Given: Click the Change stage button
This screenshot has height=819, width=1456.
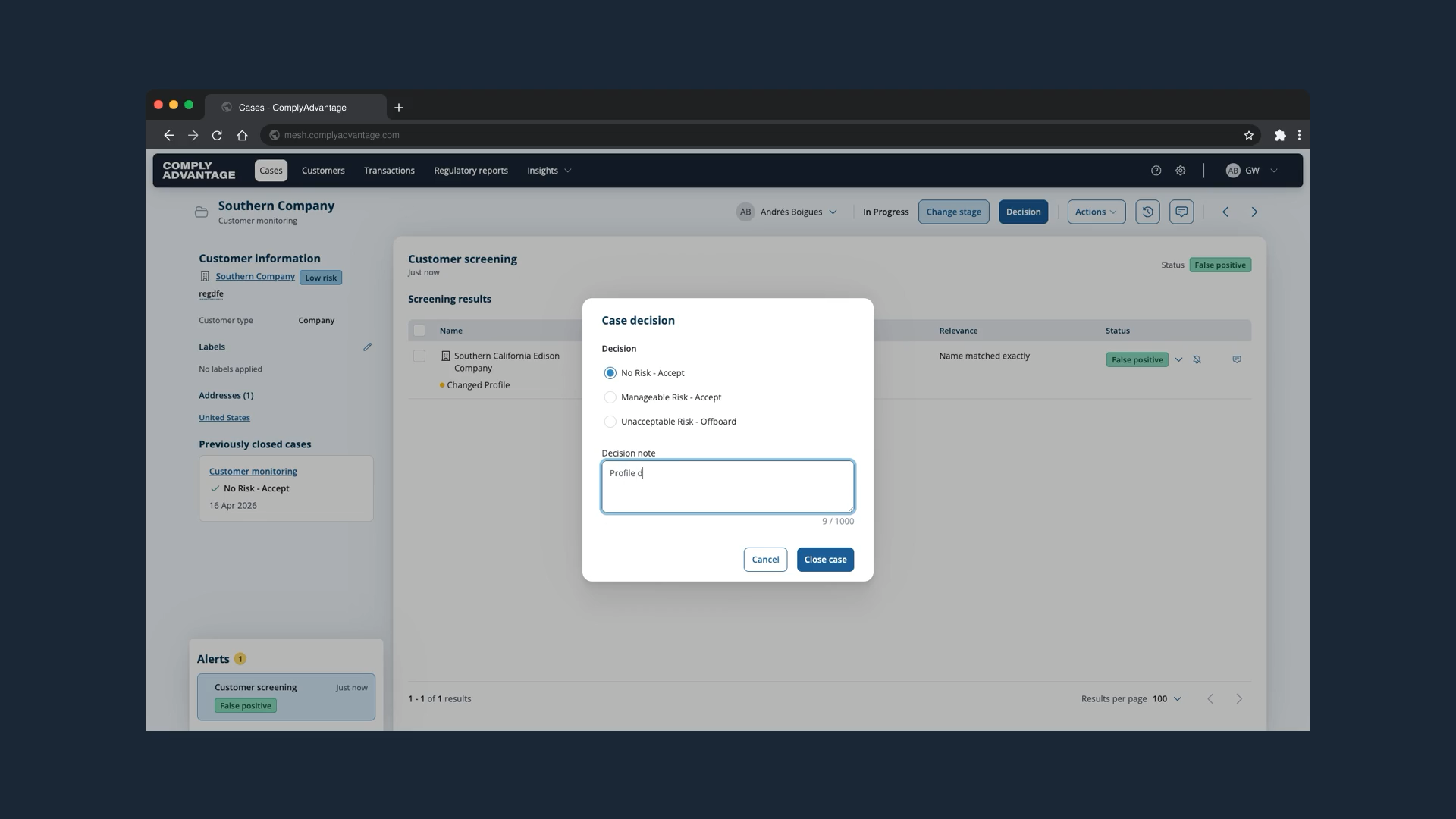Looking at the screenshot, I should pyautogui.click(x=953, y=212).
